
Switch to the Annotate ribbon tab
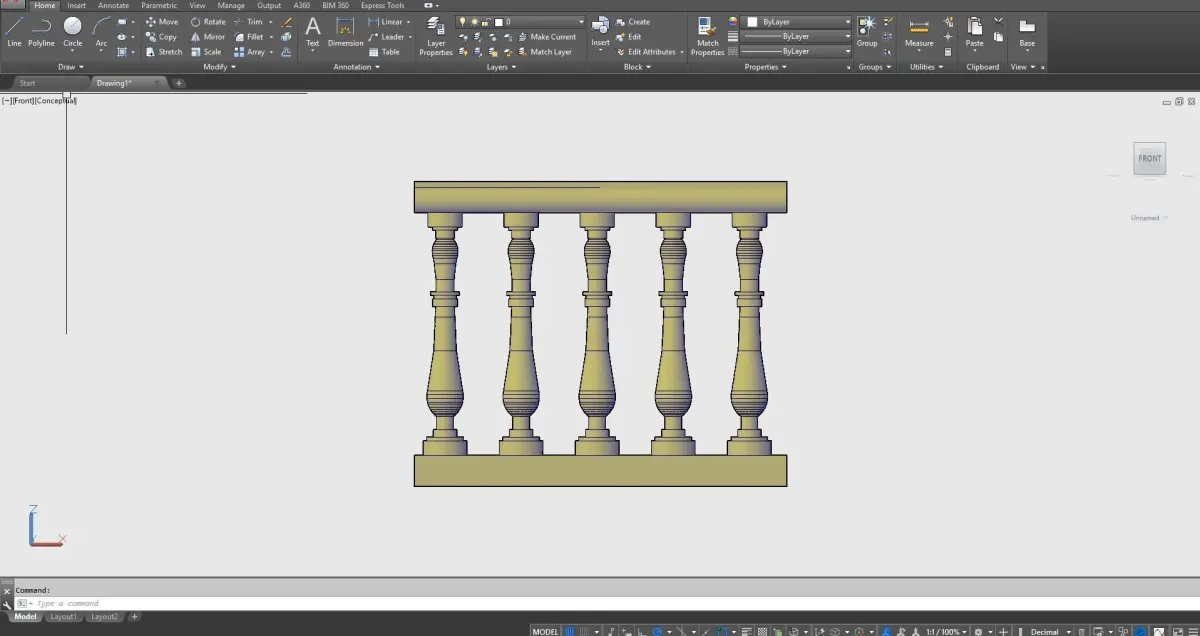(x=113, y=5)
